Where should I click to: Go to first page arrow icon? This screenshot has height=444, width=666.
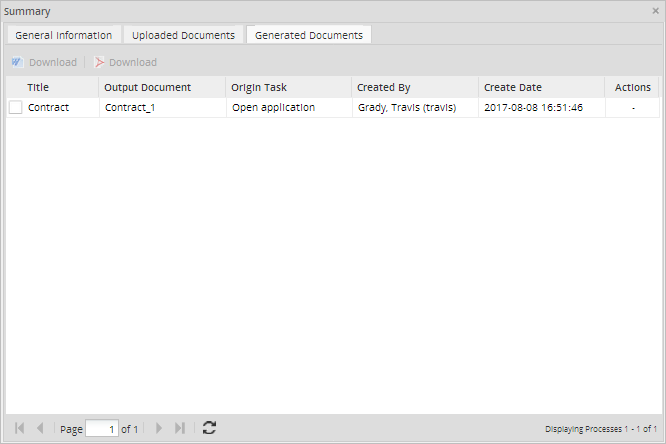(19, 428)
